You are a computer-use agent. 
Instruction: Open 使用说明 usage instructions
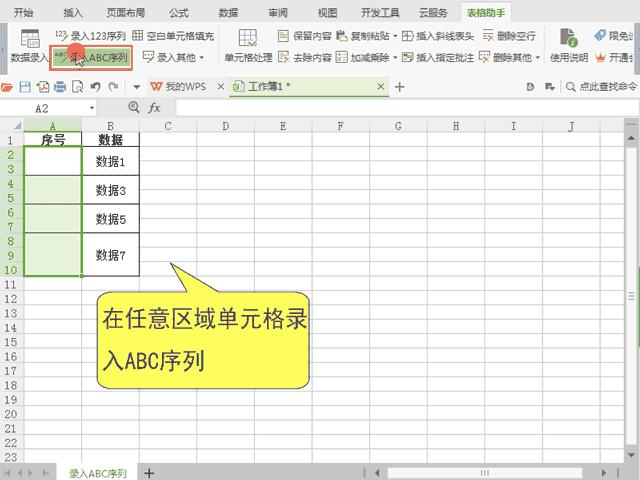[x=569, y=46]
